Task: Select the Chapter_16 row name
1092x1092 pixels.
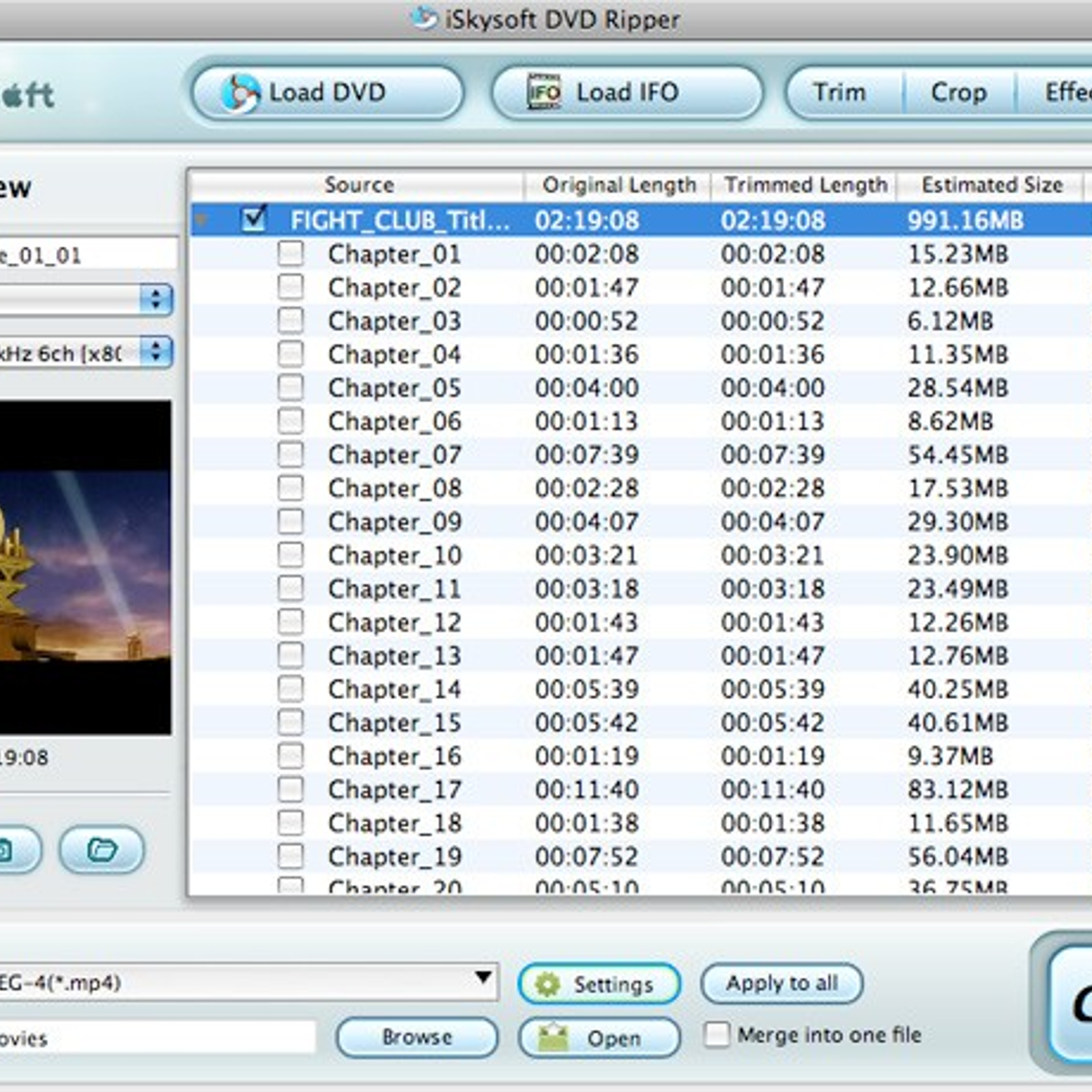Action: pos(394,756)
